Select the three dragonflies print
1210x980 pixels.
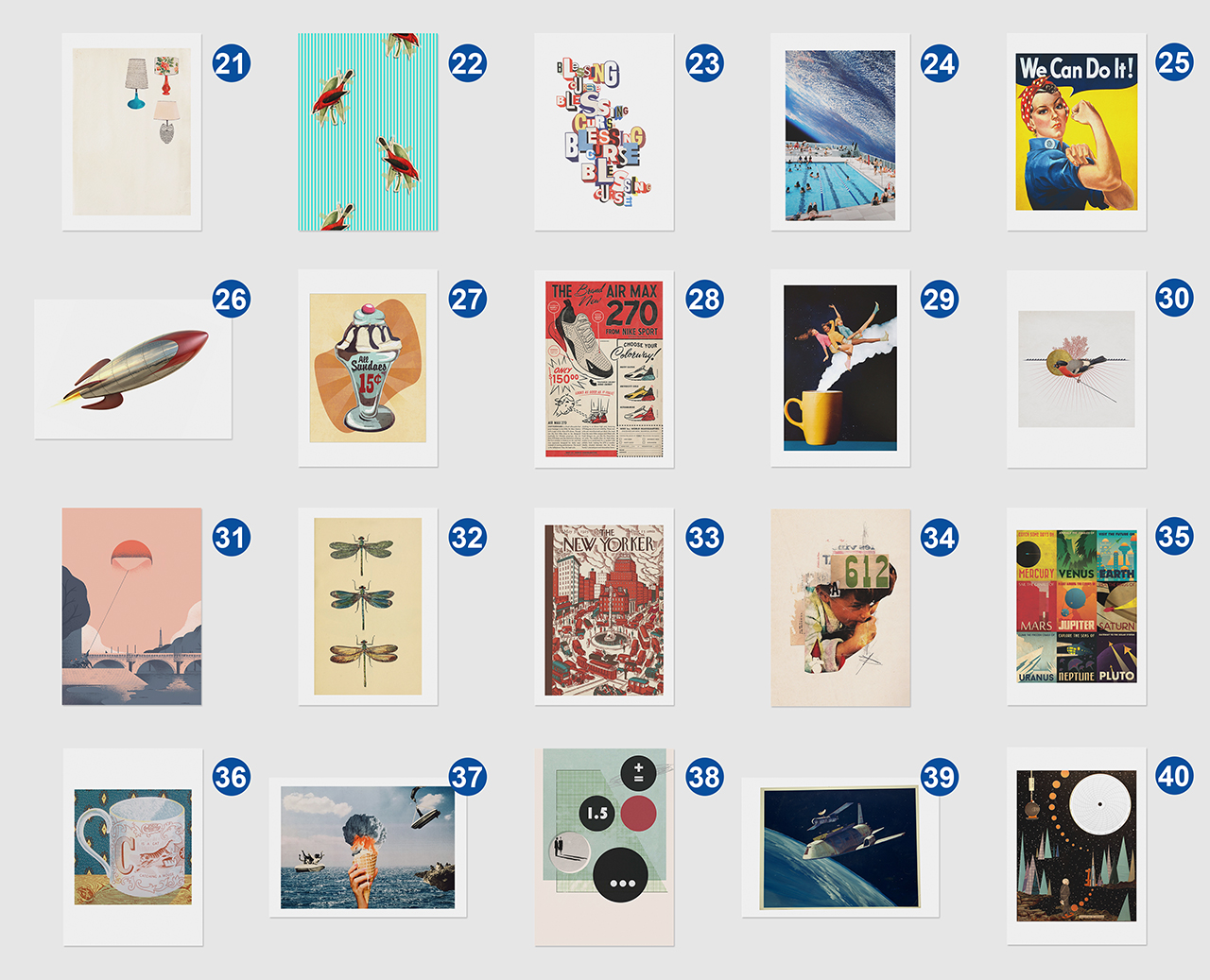pyautogui.click(x=368, y=607)
